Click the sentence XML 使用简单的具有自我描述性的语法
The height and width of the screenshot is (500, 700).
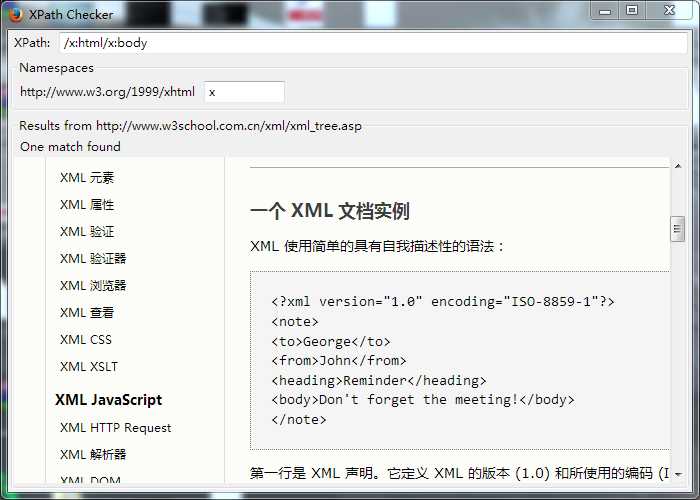tap(377, 246)
